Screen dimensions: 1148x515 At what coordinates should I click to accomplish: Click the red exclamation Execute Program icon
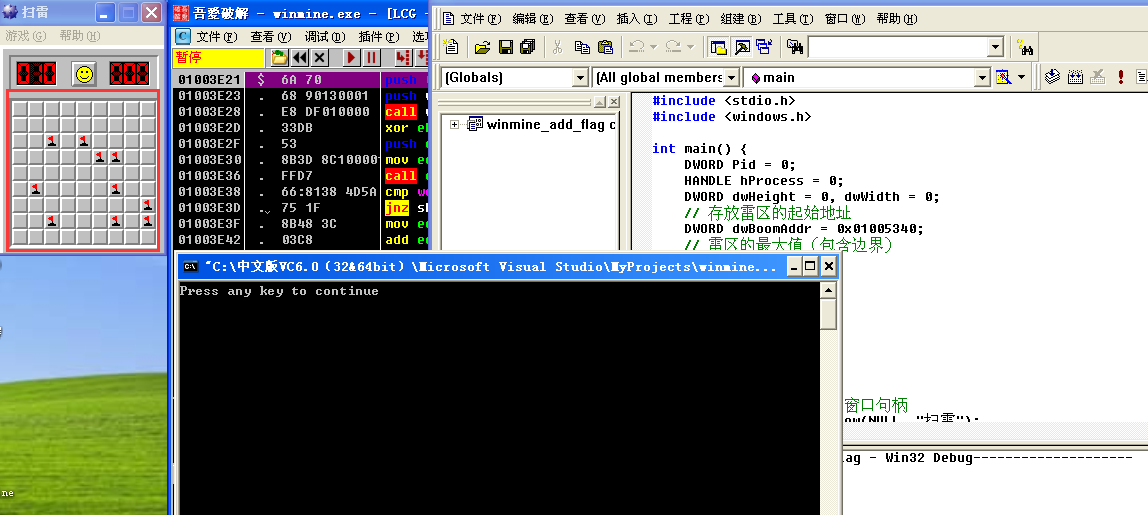point(1120,77)
